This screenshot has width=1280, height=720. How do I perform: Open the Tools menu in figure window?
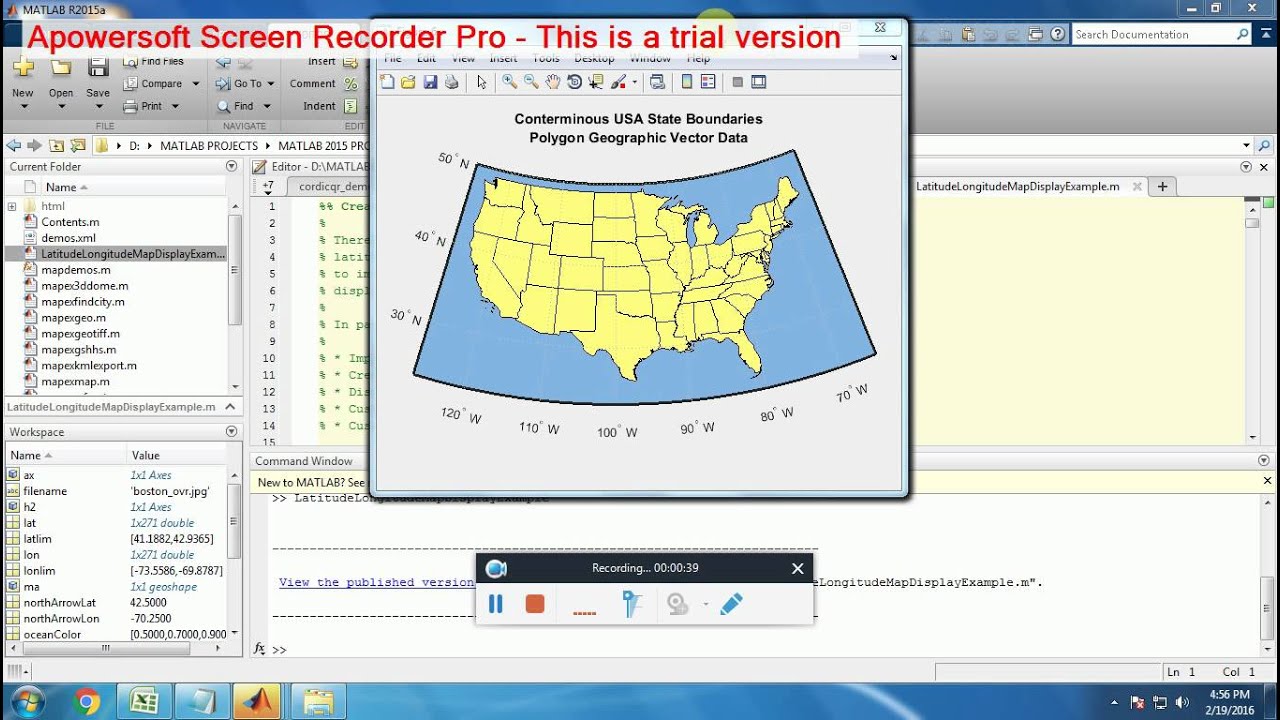(x=546, y=59)
